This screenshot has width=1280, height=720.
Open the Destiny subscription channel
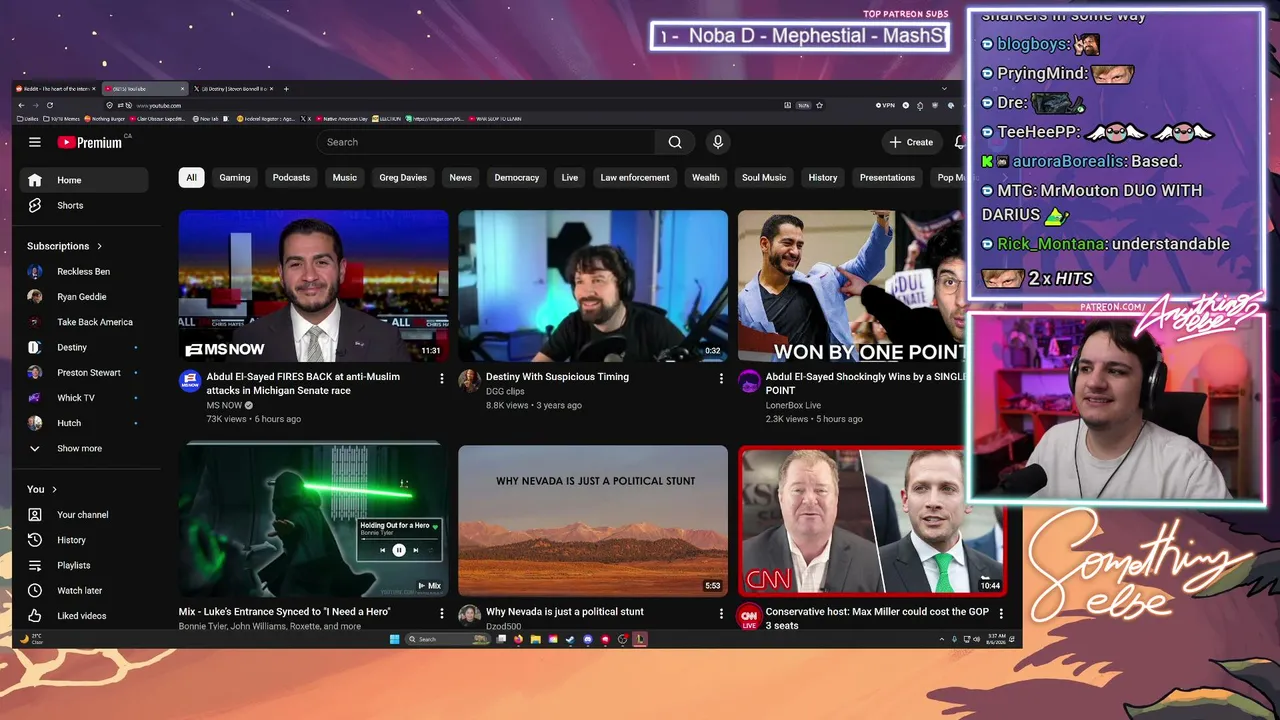(x=84, y=347)
